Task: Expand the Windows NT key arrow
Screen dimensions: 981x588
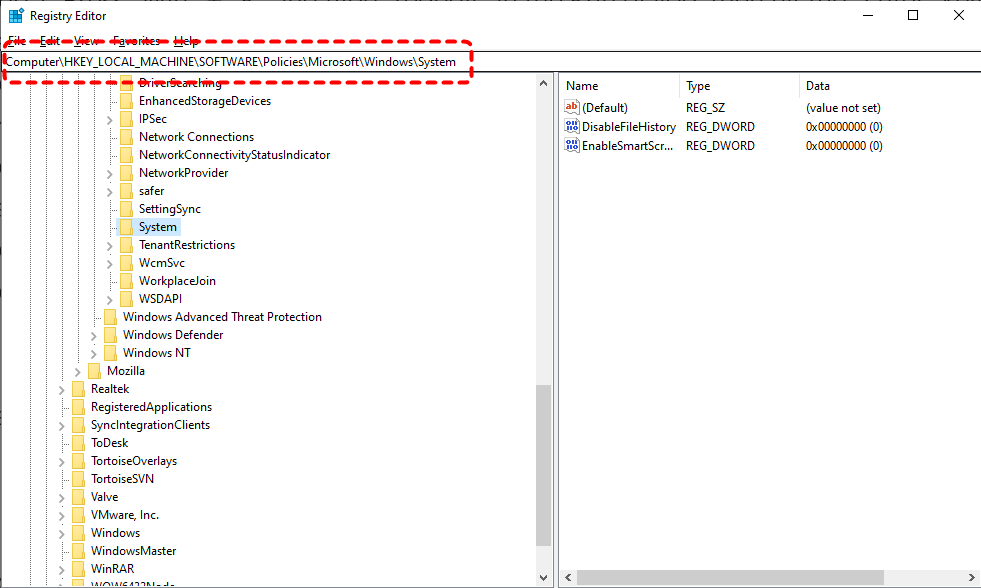Action: click(x=94, y=353)
